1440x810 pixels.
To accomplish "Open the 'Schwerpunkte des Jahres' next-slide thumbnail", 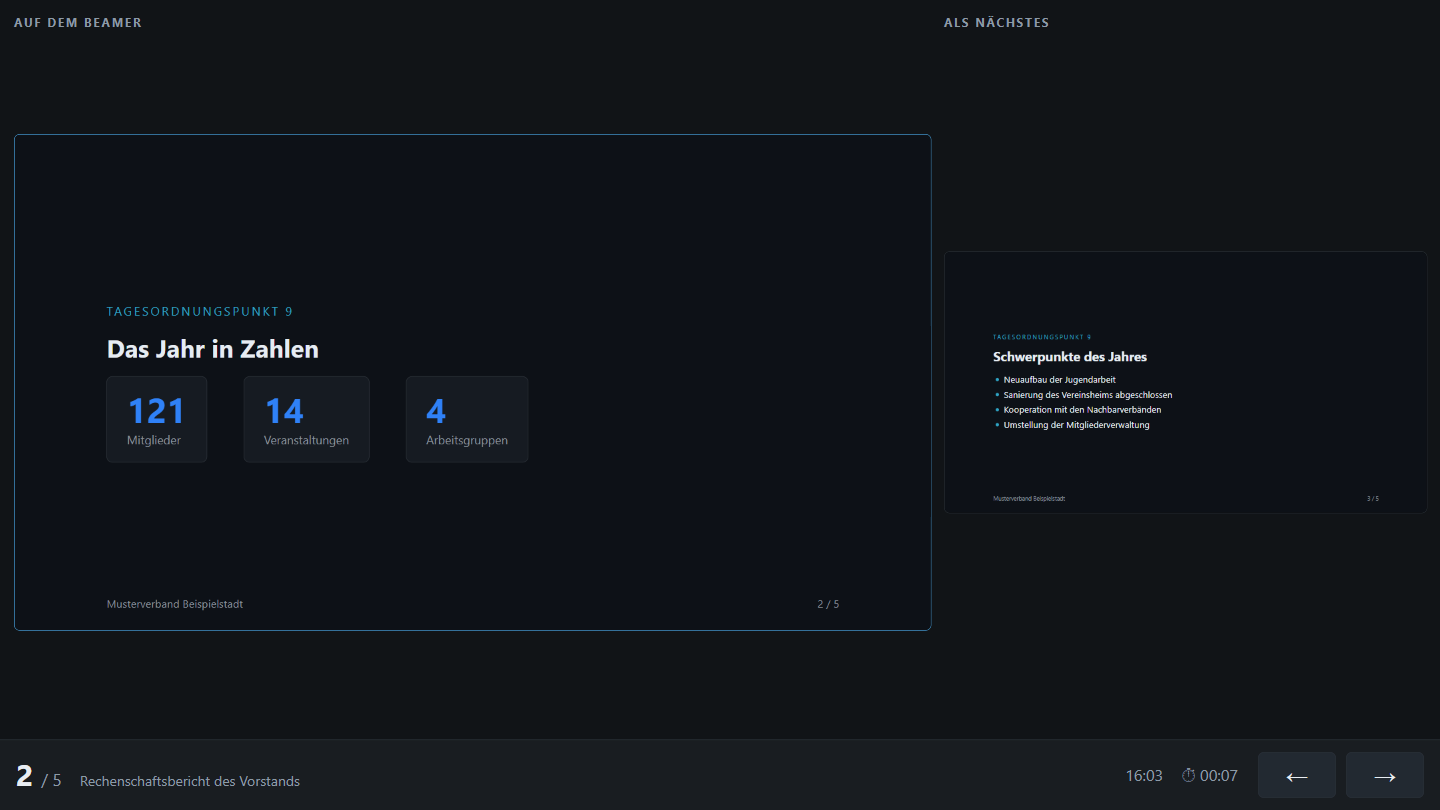I will 1185,382.
